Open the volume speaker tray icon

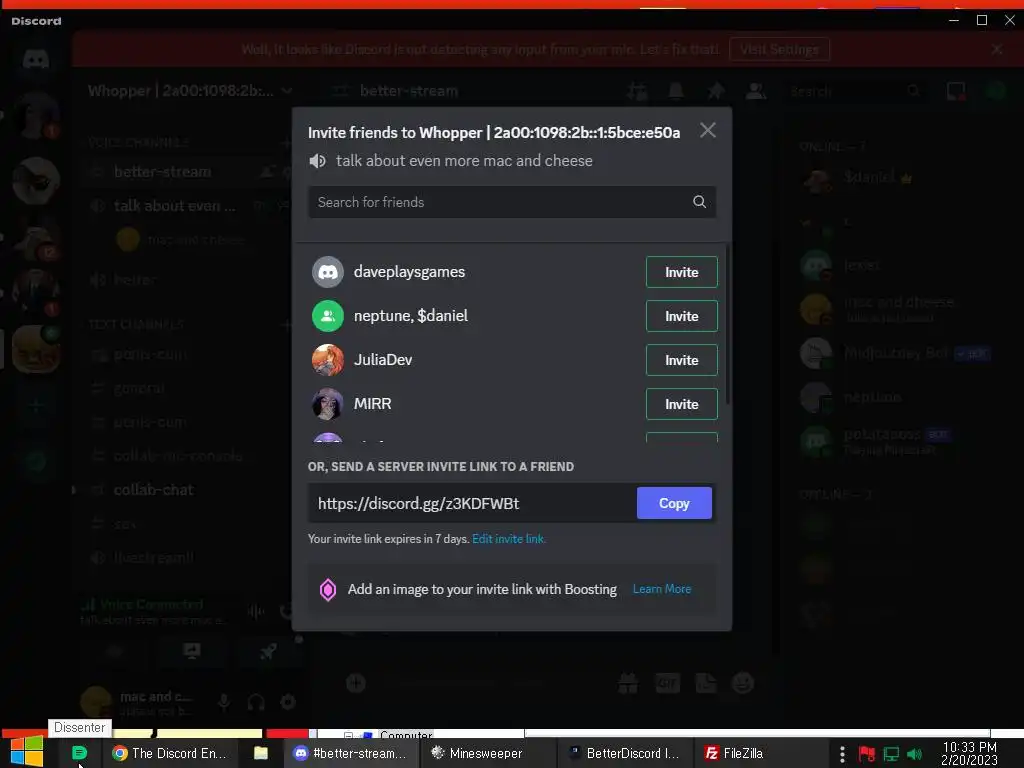click(x=915, y=754)
